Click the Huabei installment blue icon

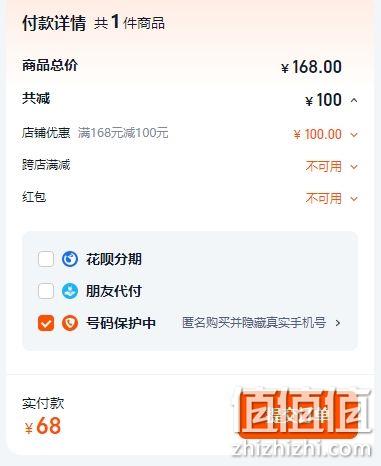70,259
